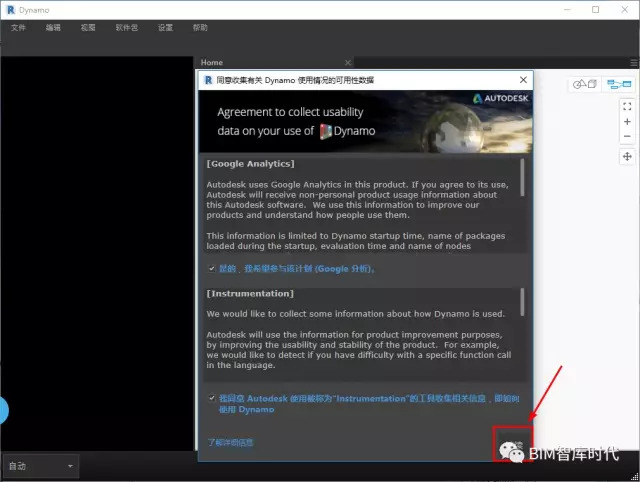Click the Dynamo logo in the banner

click(x=325, y=131)
